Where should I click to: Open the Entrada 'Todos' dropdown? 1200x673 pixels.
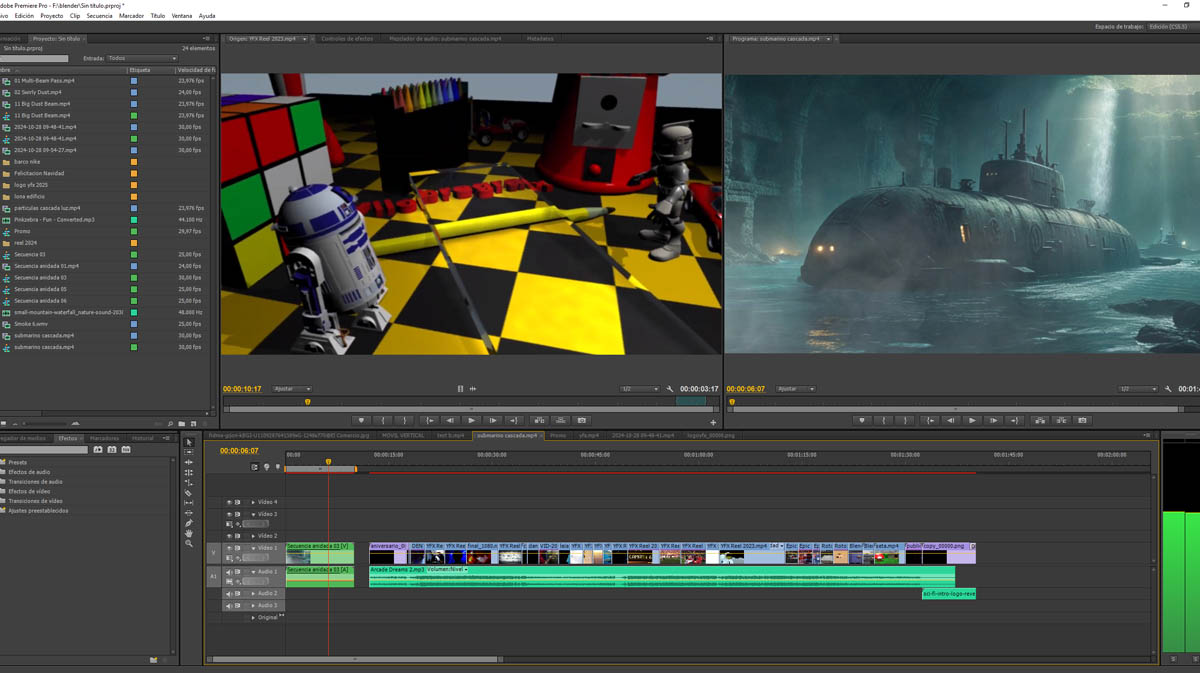pyautogui.click(x=142, y=58)
